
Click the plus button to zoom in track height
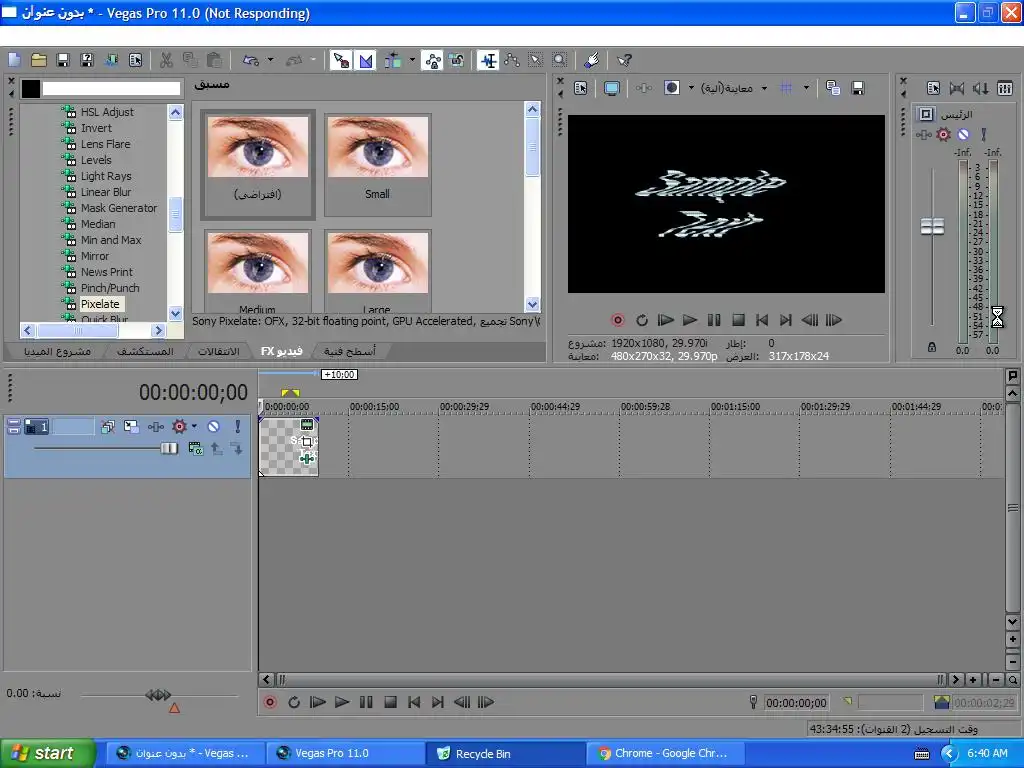(x=1012, y=639)
